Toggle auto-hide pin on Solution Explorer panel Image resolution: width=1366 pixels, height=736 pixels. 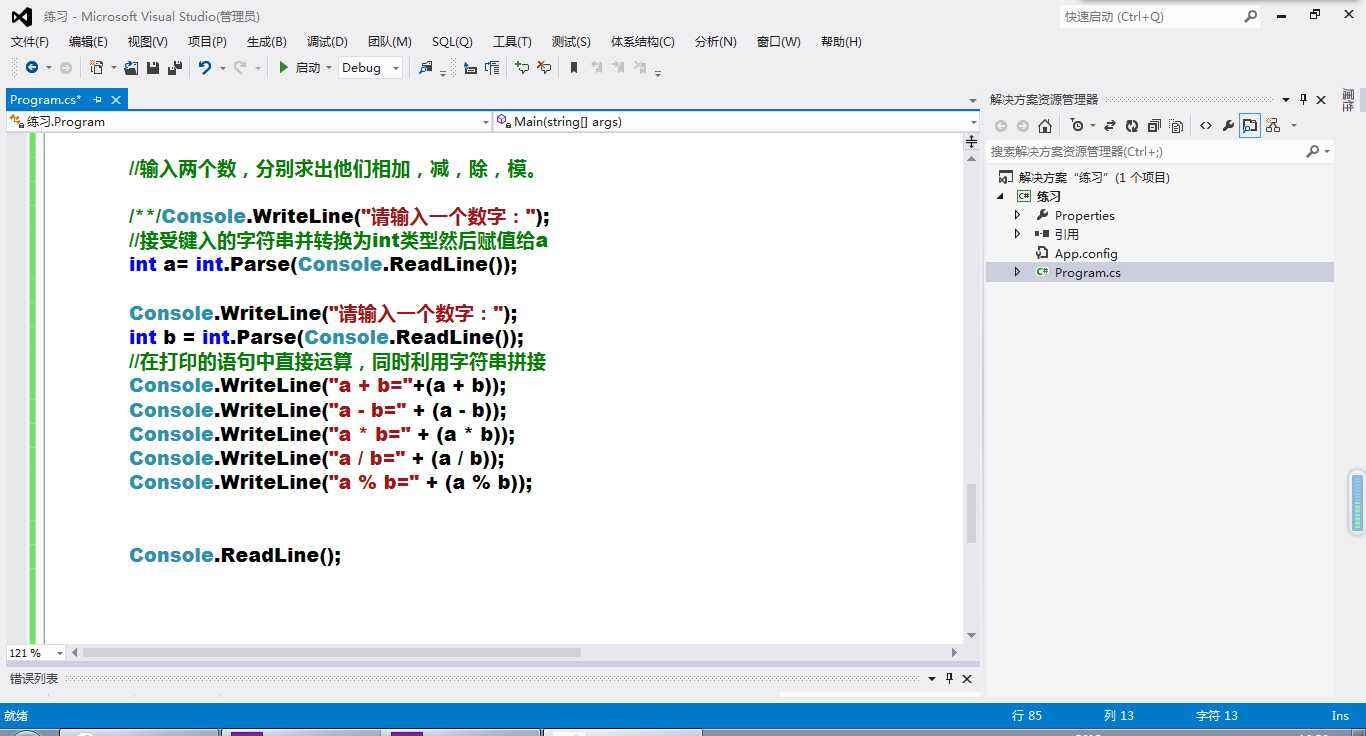(1303, 99)
